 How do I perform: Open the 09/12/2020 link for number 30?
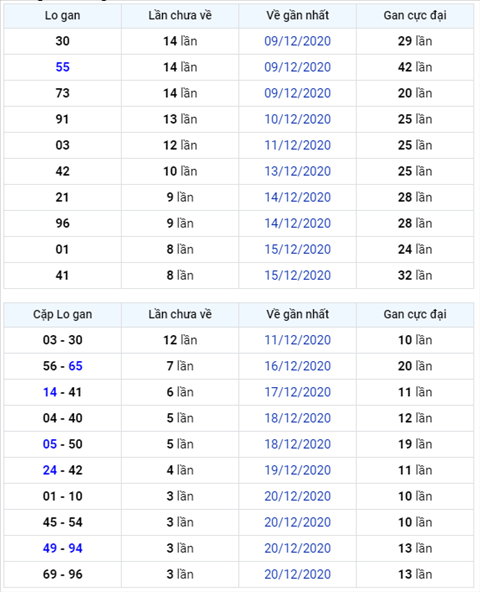297,41
